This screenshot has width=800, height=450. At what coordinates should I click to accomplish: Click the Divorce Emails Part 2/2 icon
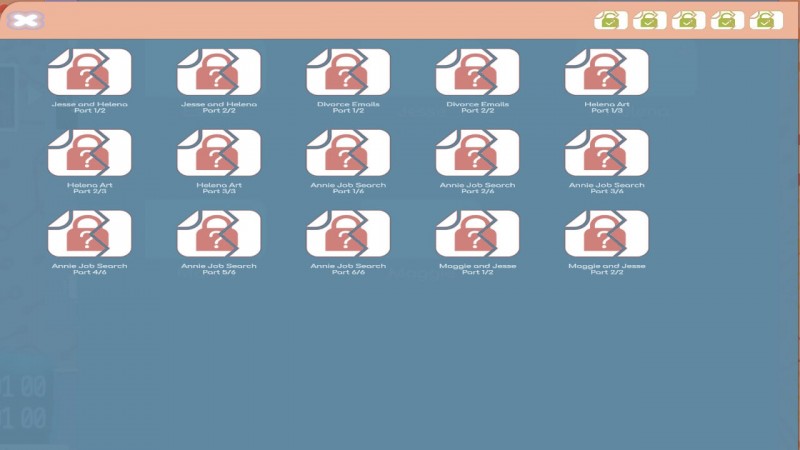click(x=477, y=73)
